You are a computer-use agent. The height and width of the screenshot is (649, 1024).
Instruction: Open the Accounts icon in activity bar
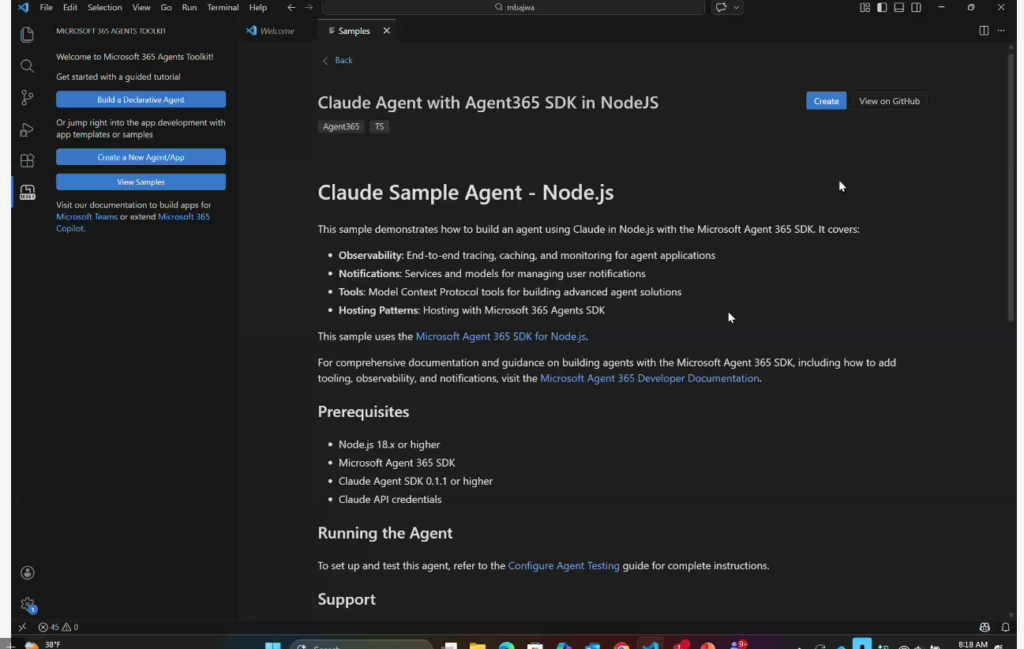coord(27,573)
